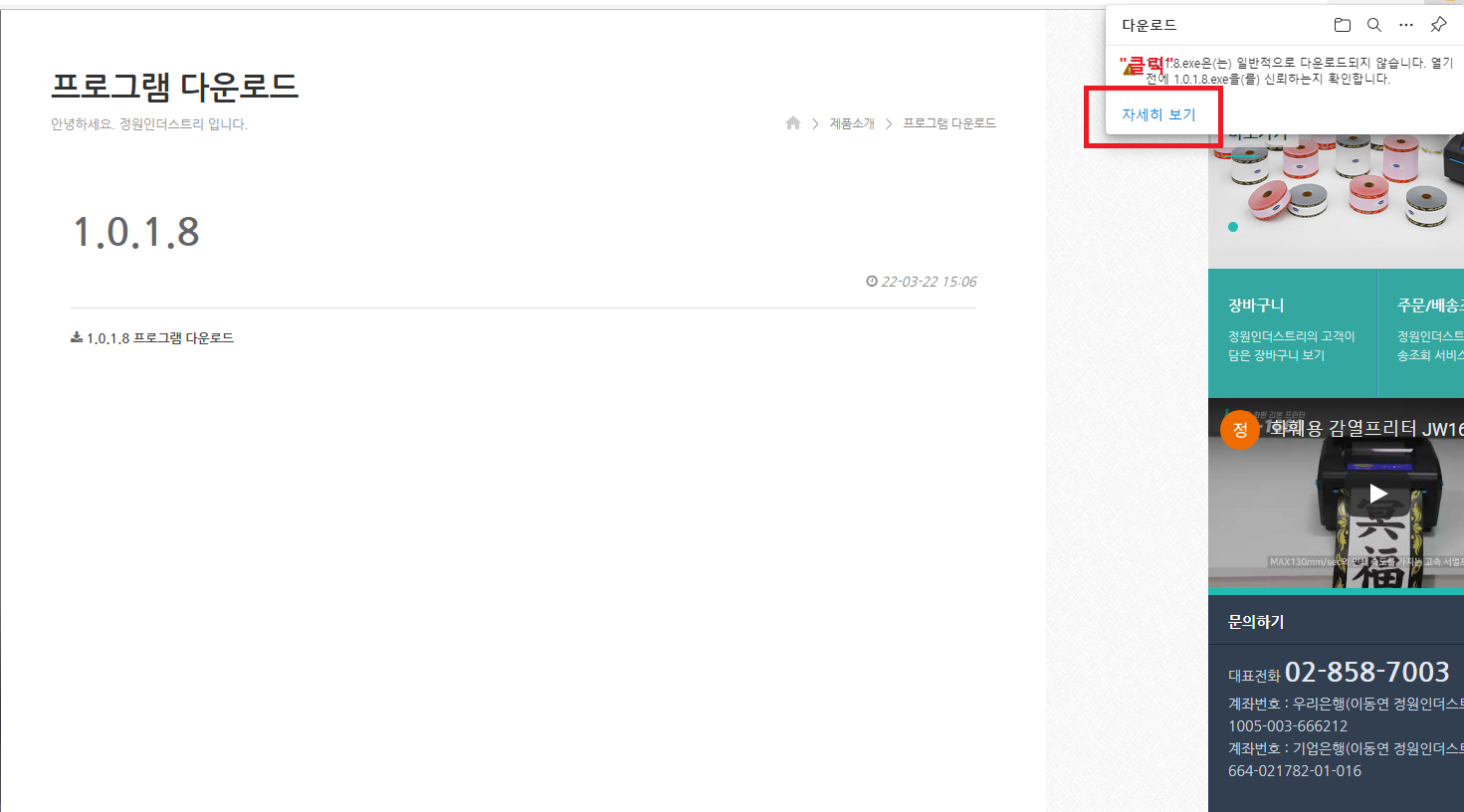Pin the downloads panel
The width and height of the screenshot is (1464, 812).
point(1438,25)
